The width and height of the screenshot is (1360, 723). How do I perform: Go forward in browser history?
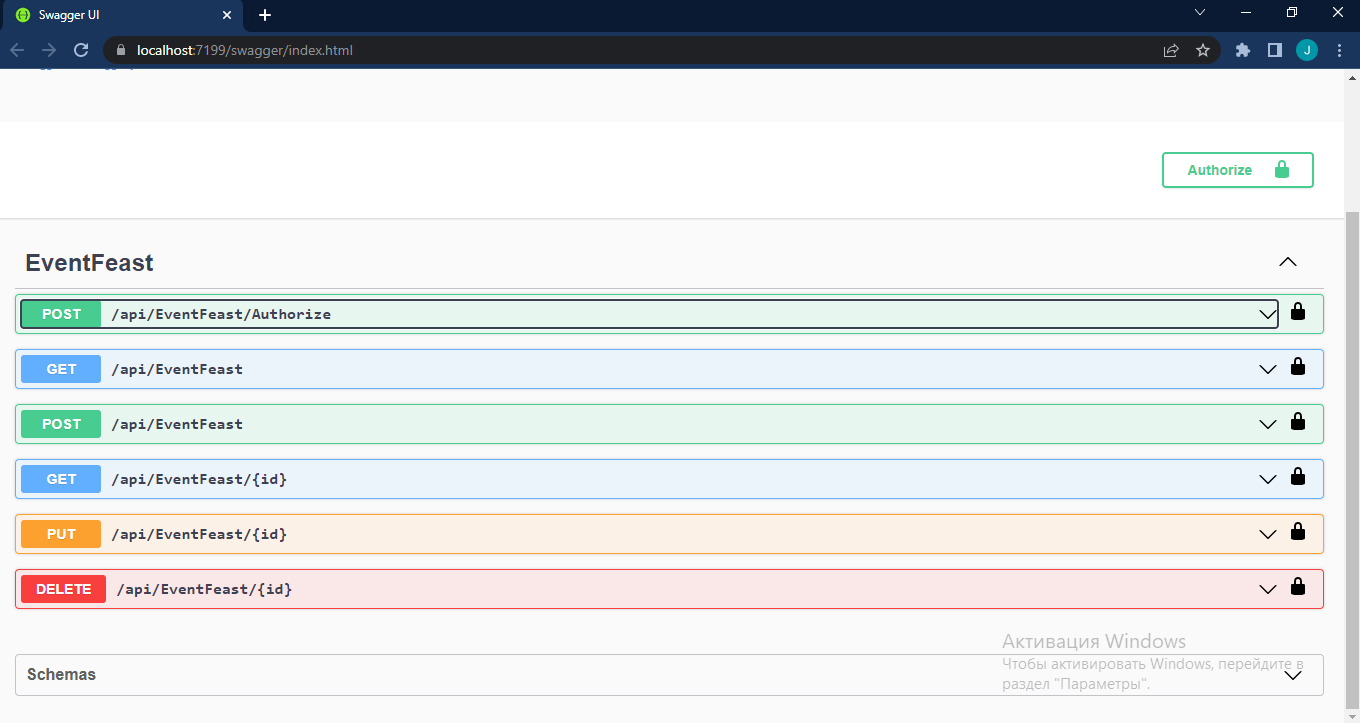[x=49, y=50]
